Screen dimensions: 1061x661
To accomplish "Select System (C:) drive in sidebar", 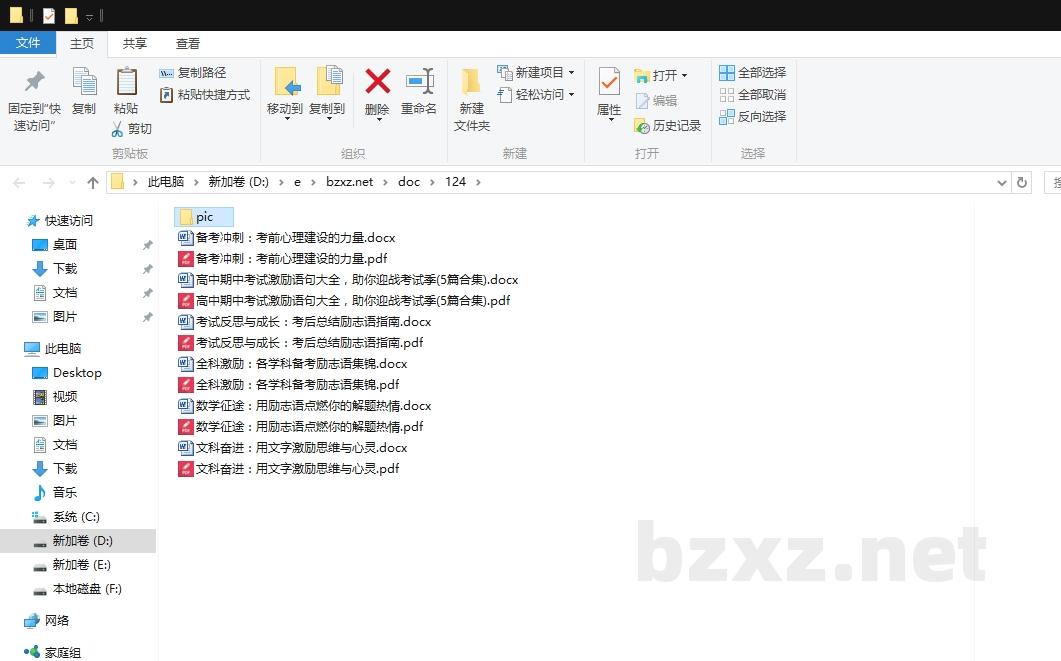I will pyautogui.click(x=76, y=517).
